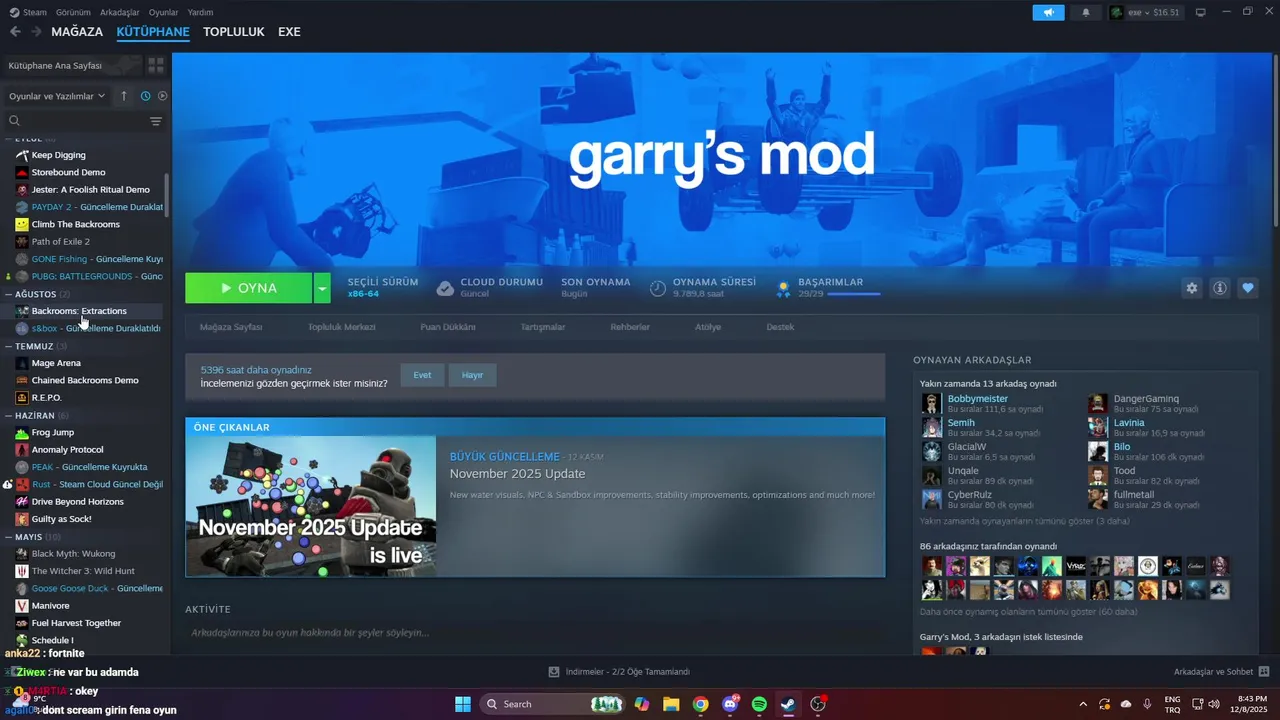Open the November 2025 Update thumbnail

pos(311,506)
